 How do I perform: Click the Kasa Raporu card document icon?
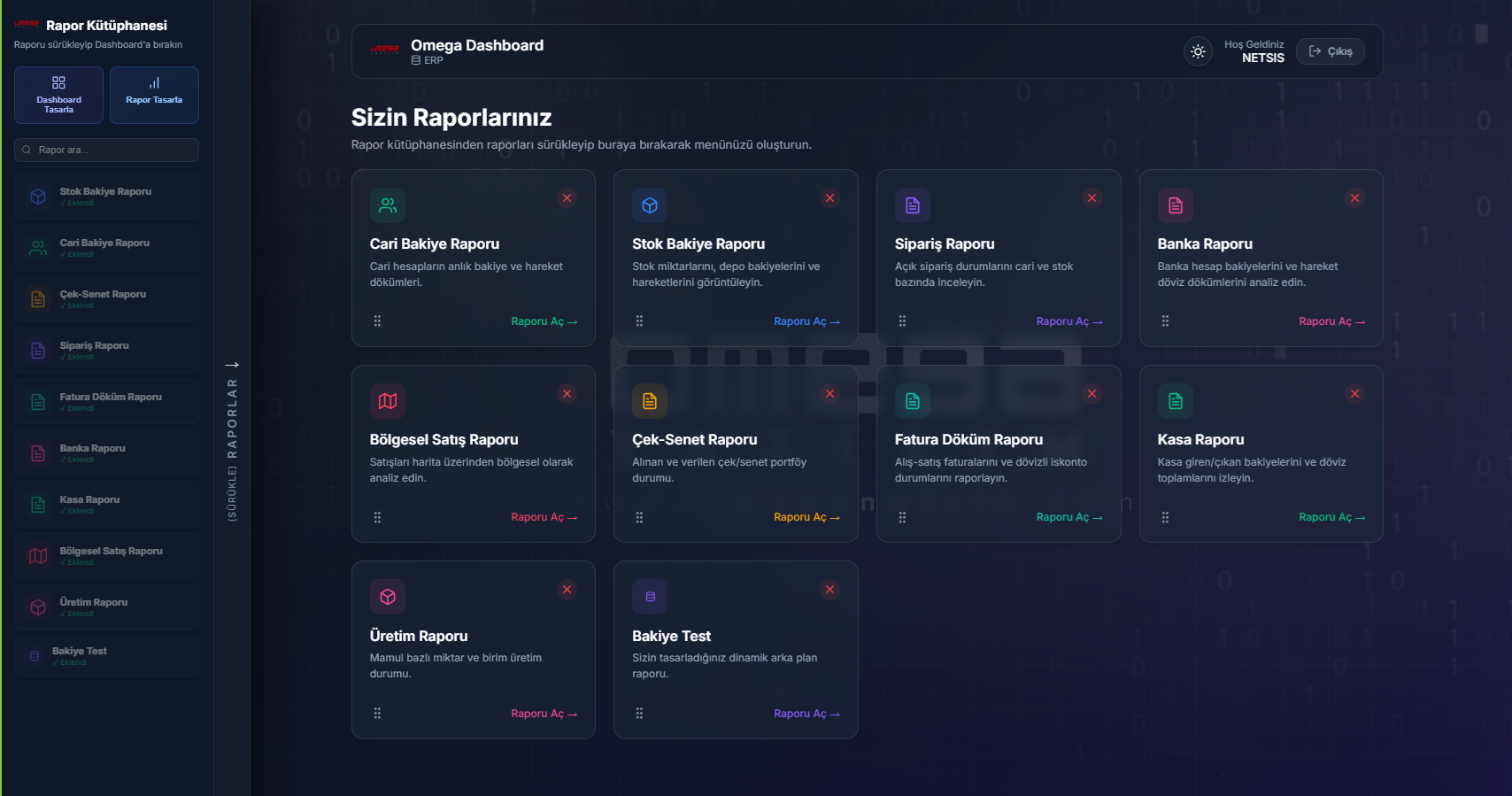pyautogui.click(x=1176, y=401)
